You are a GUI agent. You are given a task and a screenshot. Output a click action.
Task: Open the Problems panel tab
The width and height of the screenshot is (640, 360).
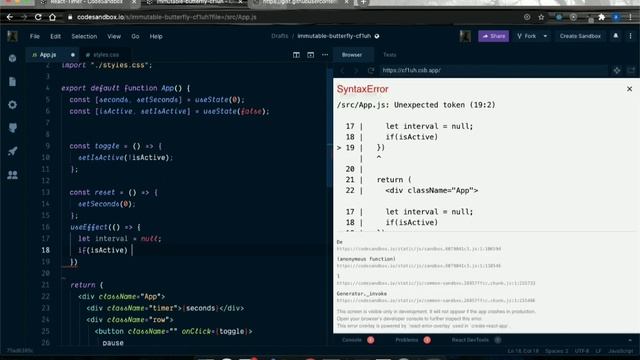407,340
